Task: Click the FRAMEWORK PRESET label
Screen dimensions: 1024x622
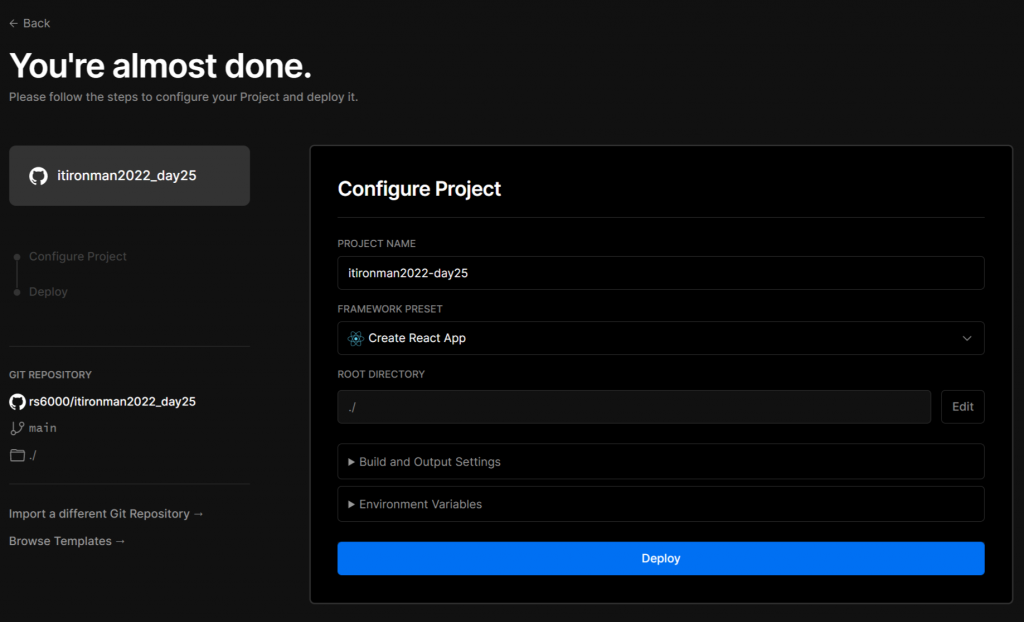Action: coord(390,309)
